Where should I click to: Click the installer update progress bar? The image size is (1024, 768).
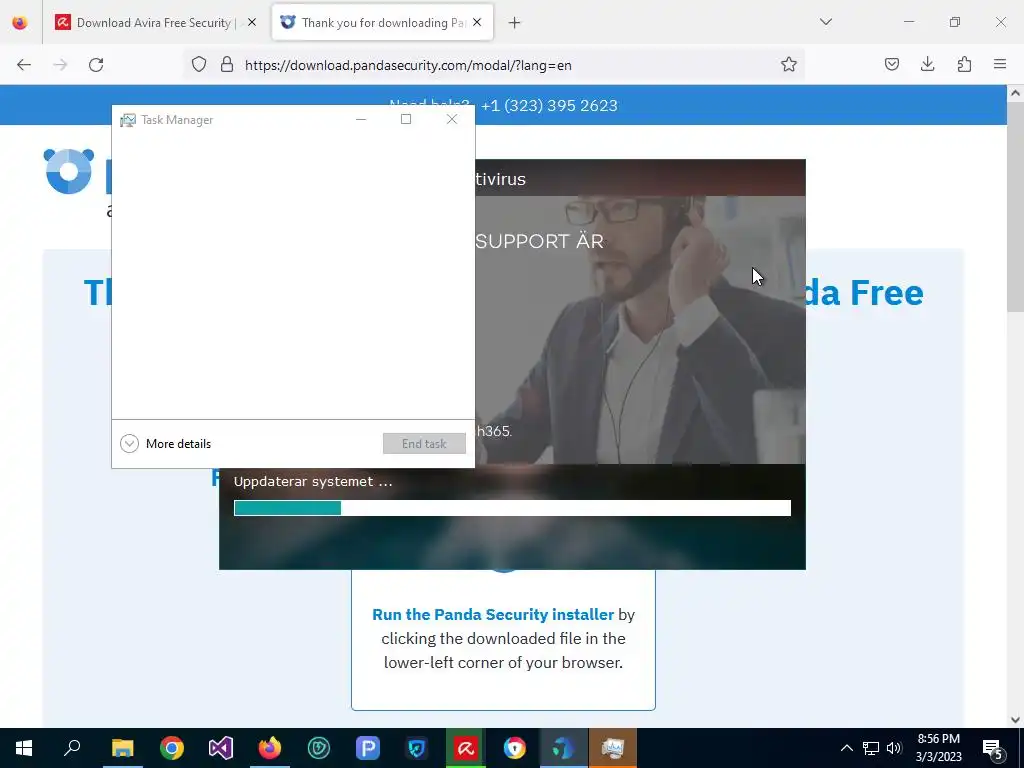[x=512, y=508]
